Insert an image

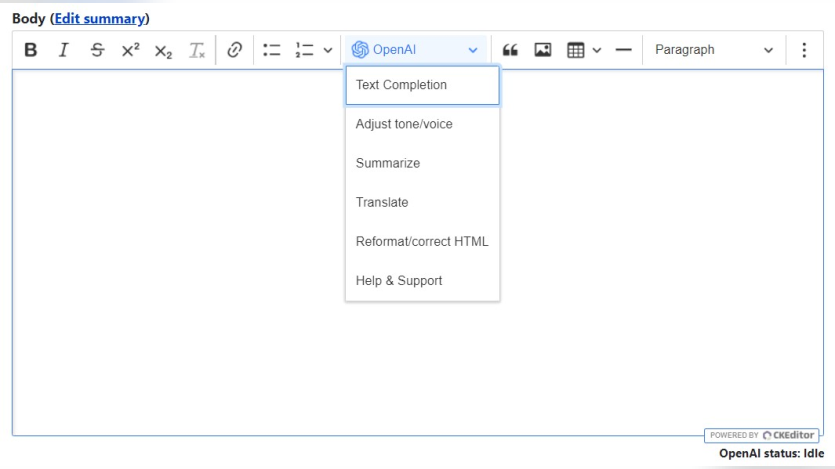point(543,50)
